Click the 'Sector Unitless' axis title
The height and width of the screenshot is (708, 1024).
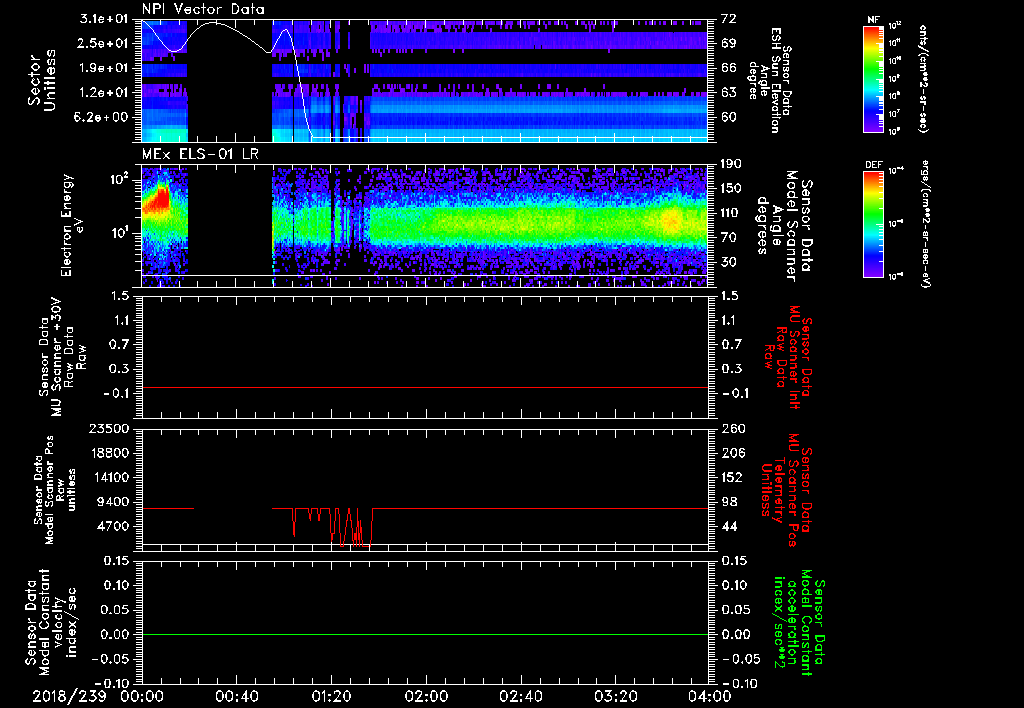click(x=42, y=80)
